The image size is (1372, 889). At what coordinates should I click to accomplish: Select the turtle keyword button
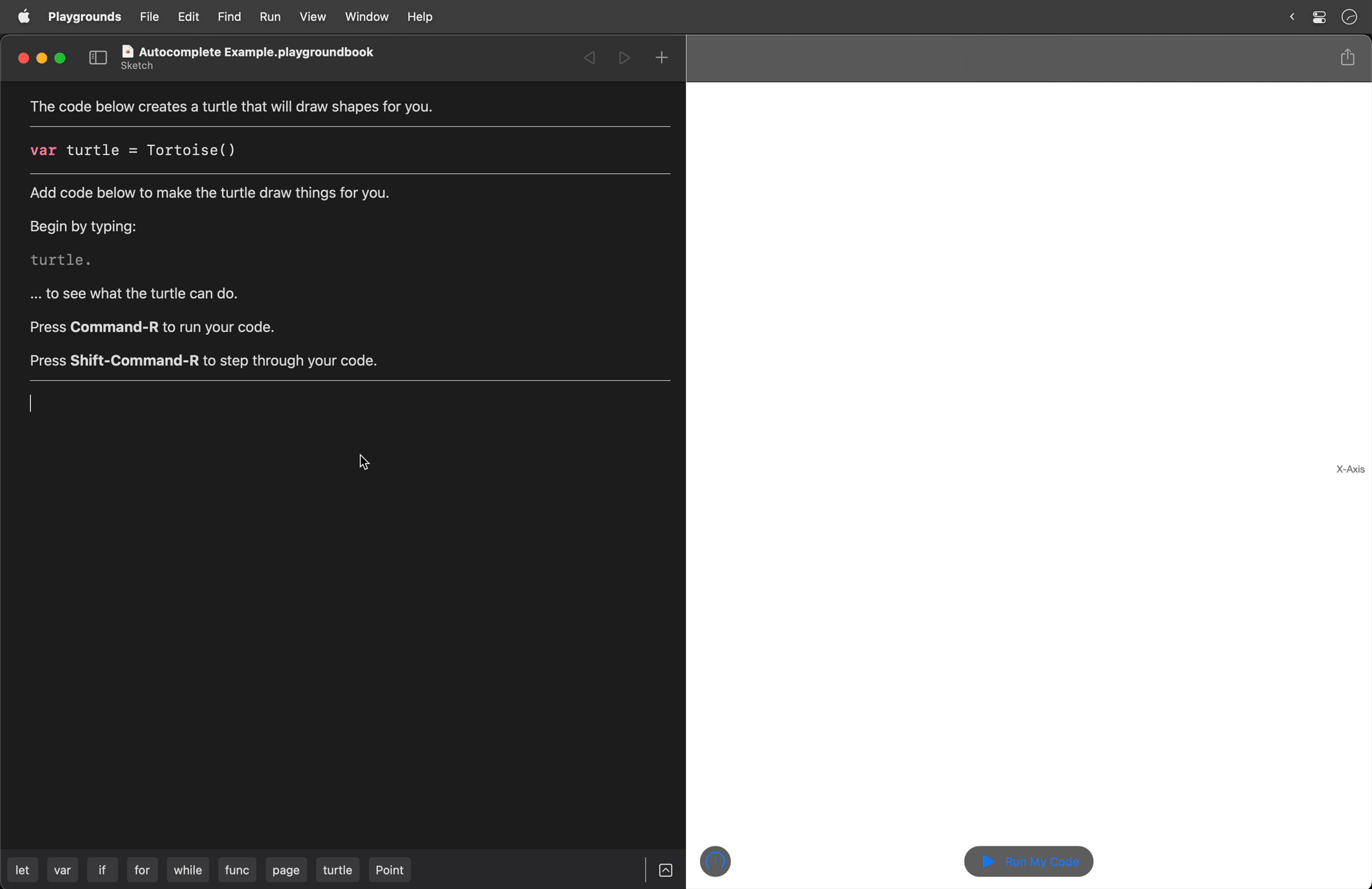pyautogui.click(x=337, y=870)
